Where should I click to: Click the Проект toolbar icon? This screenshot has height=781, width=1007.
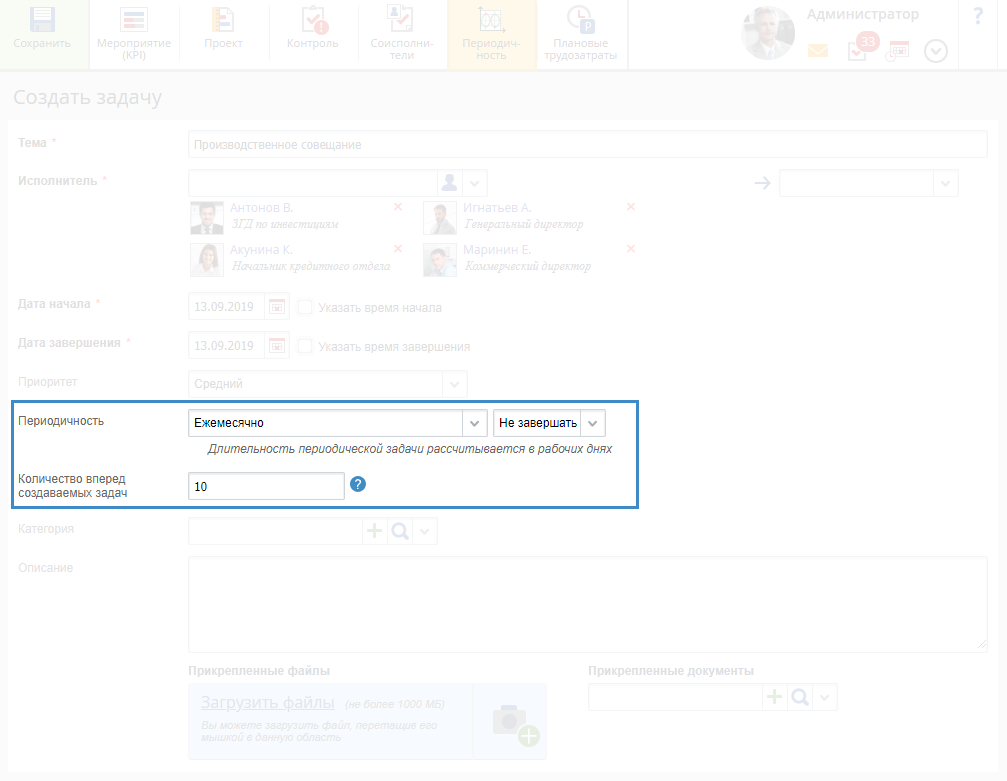(223, 20)
